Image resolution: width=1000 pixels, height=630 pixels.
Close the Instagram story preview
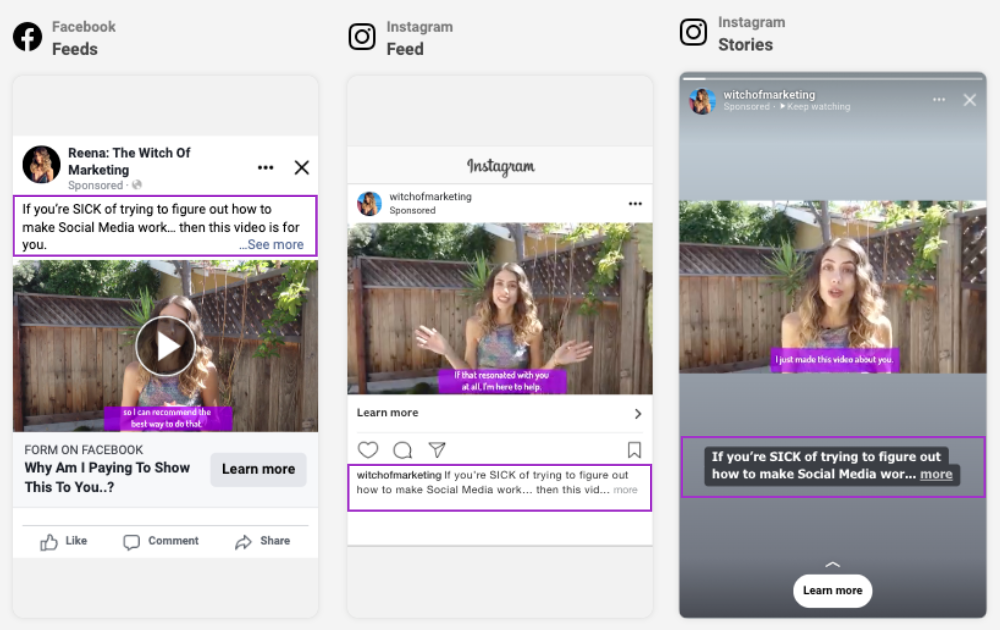[x=969, y=100]
